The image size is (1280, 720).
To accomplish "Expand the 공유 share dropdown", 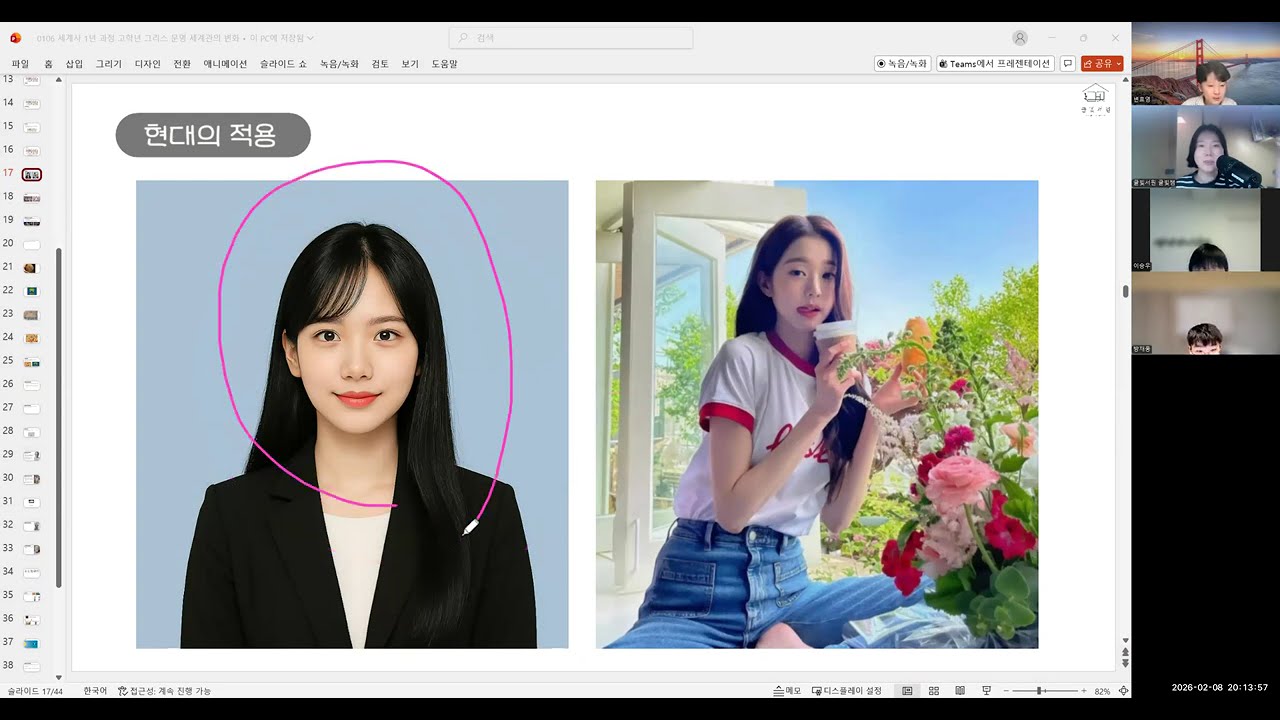I will tap(1118, 63).
